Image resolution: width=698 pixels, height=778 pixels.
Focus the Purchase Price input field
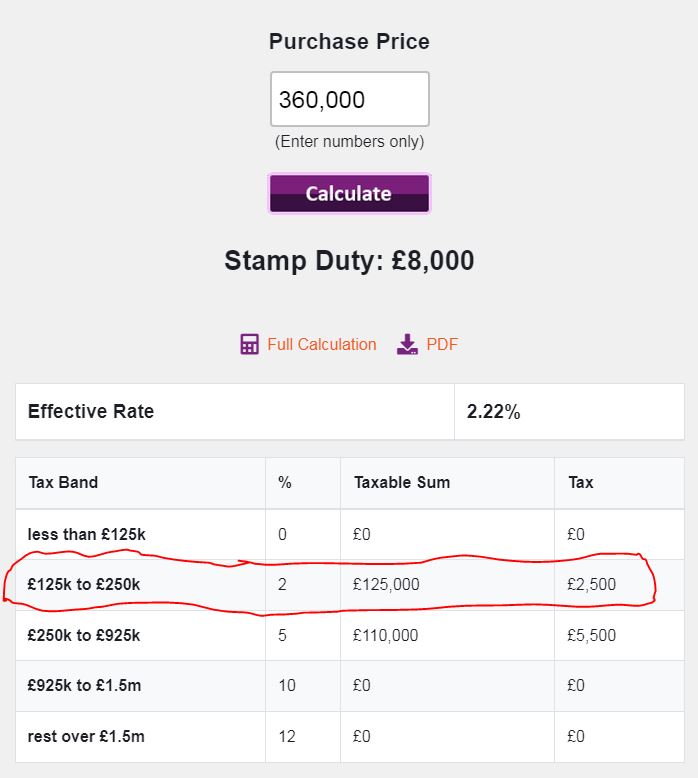pyautogui.click(x=349, y=99)
